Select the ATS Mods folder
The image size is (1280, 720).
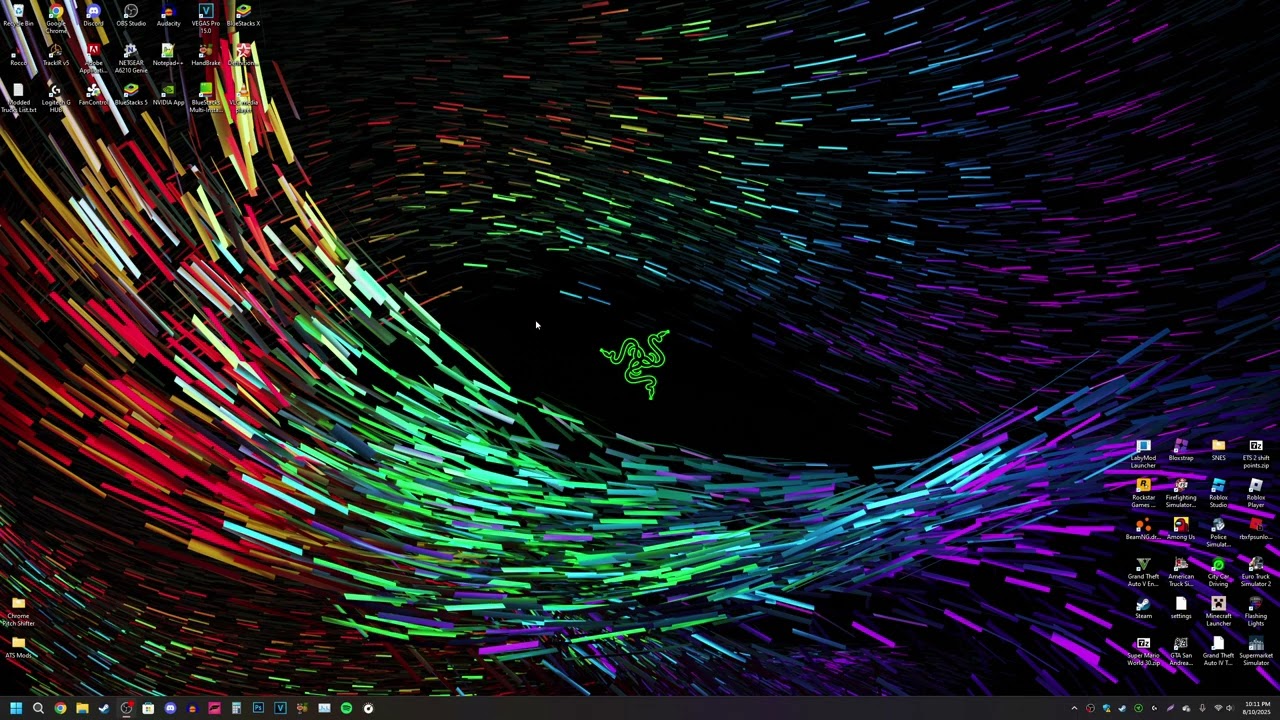[x=18, y=648]
